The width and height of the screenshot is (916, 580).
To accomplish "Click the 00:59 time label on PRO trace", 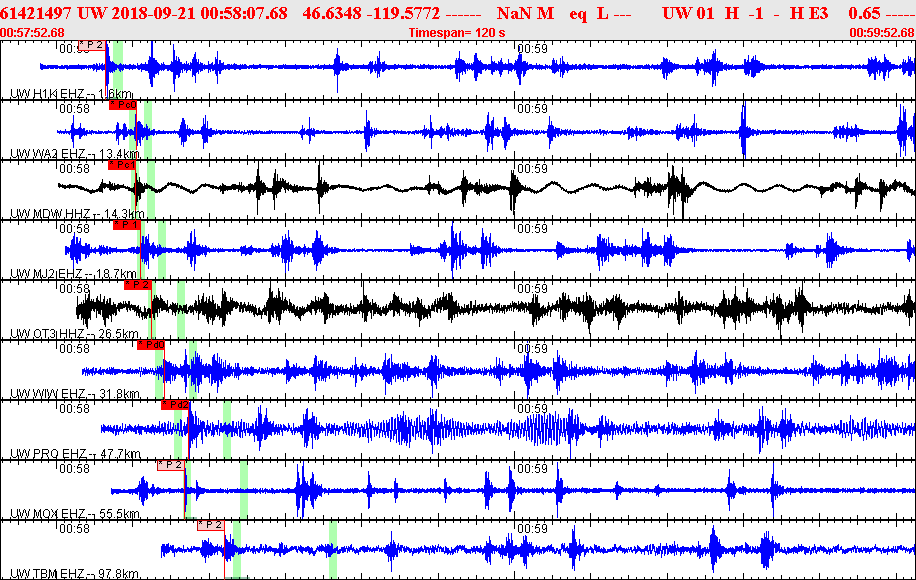I will (x=532, y=408).
